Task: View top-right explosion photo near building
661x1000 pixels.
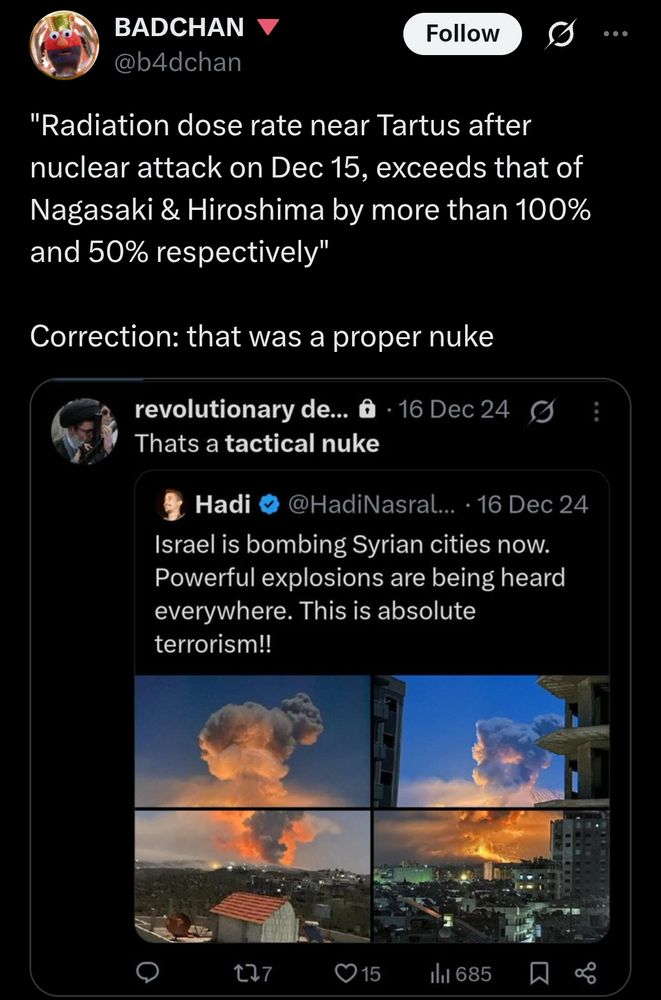Action: coord(491,741)
